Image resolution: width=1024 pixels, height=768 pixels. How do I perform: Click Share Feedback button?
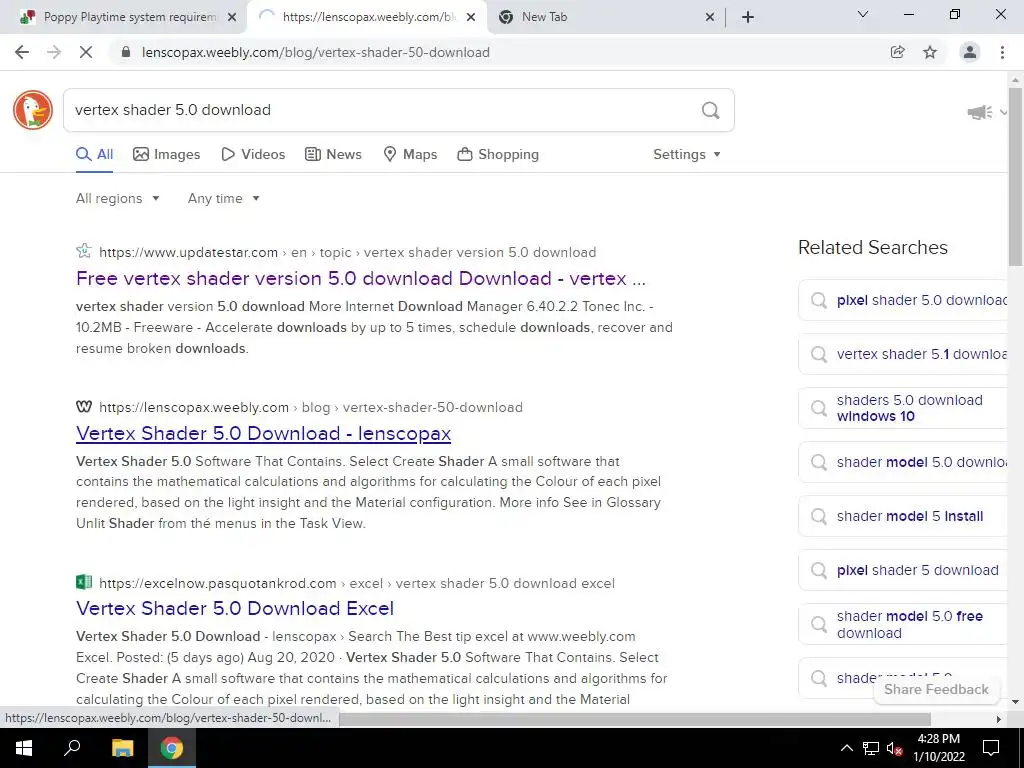coord(936,690)
